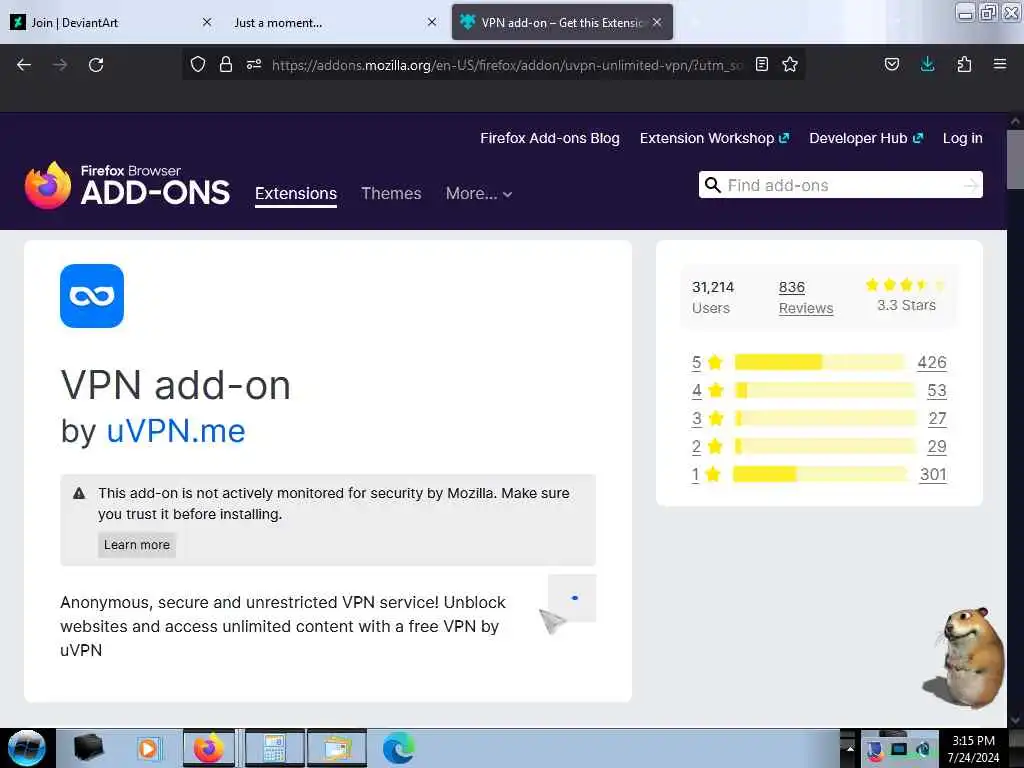Focus the Find add-ons search field
Viewport: 1024px width, 768px height.
(840, 185)
